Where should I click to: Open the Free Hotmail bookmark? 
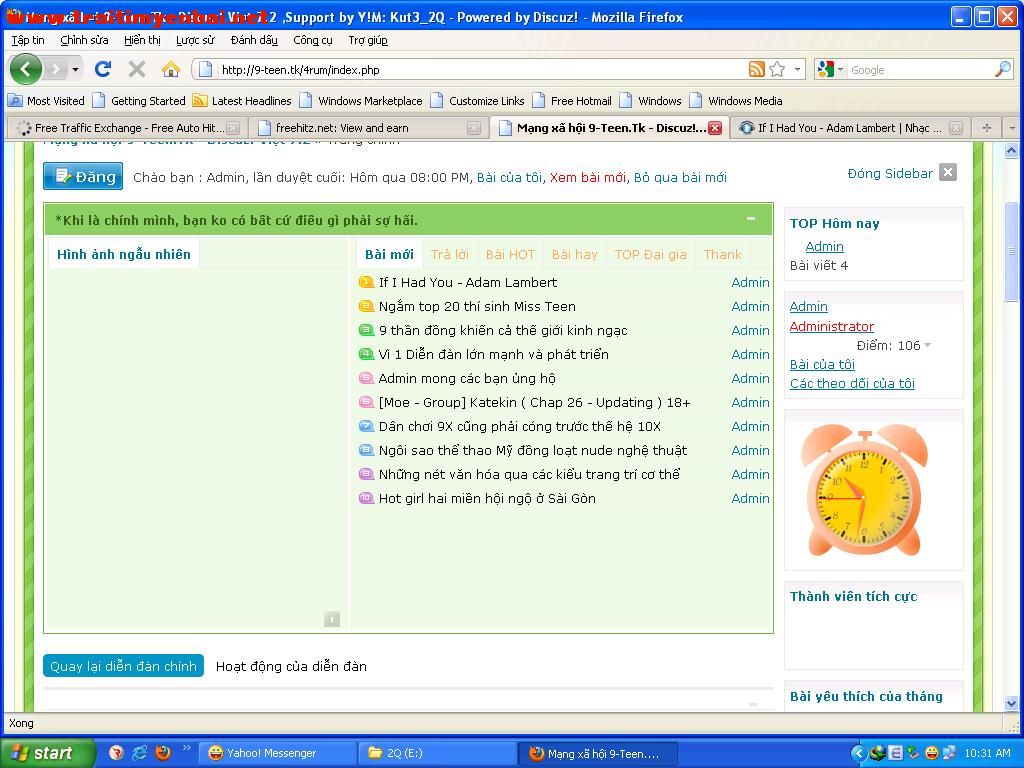coord(572,101)
